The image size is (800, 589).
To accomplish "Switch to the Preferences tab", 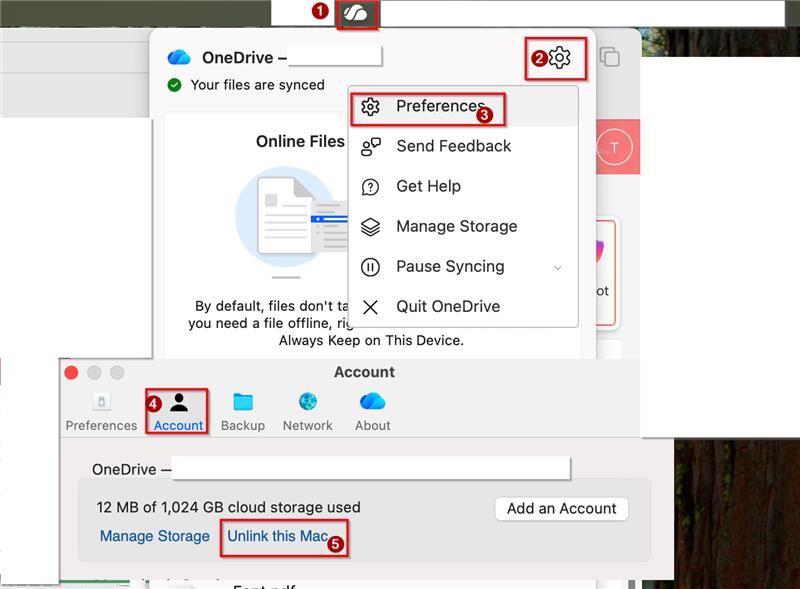I will click(x=101, y=411).
